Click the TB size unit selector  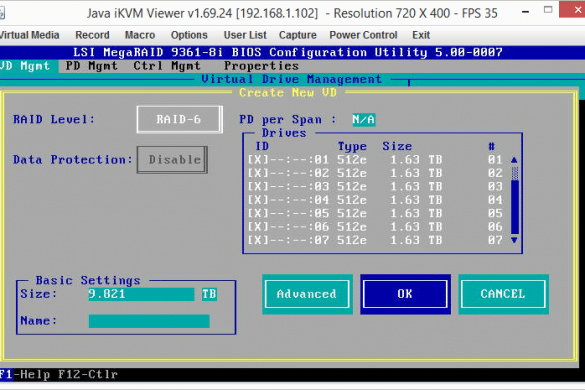tap(209, 294)
